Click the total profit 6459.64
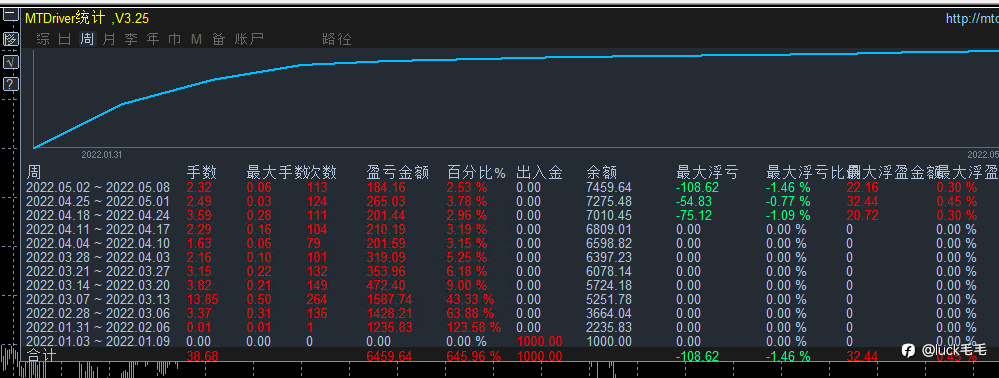 pyautogui.click(x=389, y=356)
